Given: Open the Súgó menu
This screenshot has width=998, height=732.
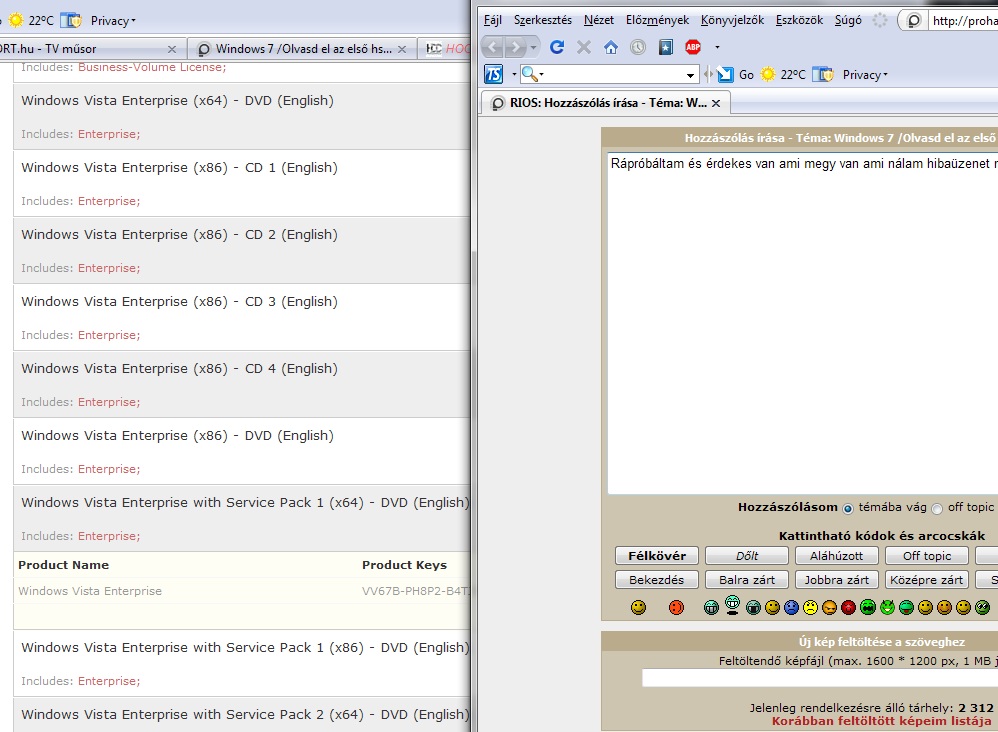Looking at the screenshot, I should point(848,20).
